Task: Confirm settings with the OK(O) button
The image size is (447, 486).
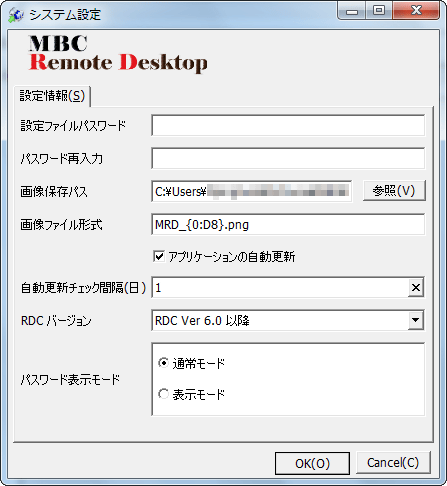Action: point(312,463)
